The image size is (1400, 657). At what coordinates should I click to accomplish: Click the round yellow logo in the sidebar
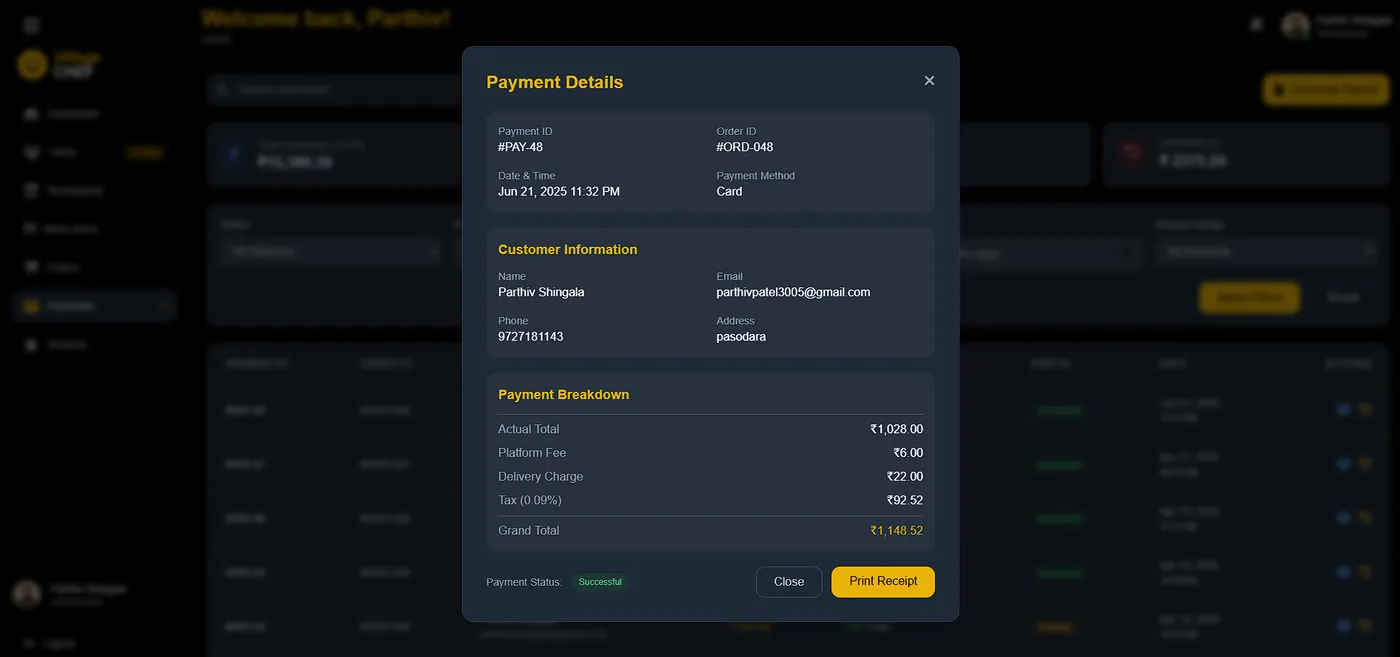(x=32, y=65)
